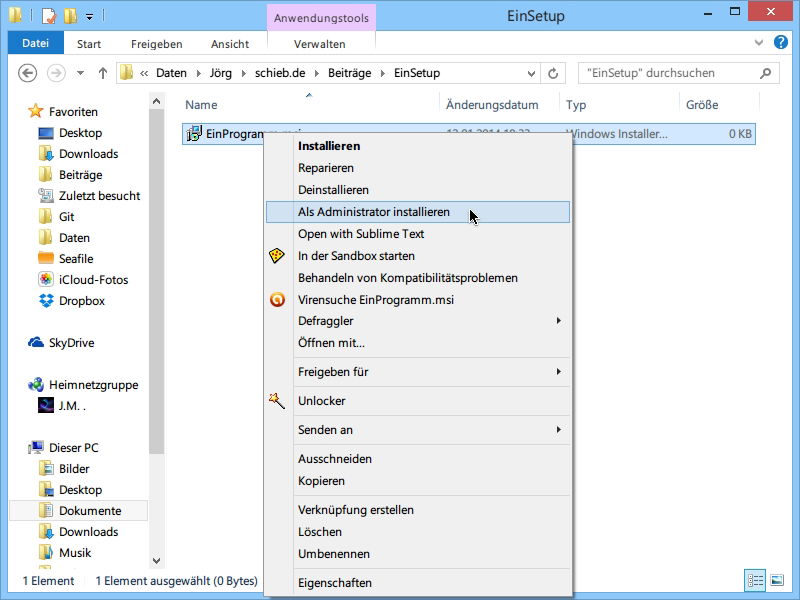This screenshot has width=800, height=600.
Task: Open Dokumente under Dieser PC
Action: [x=79, y=511]
